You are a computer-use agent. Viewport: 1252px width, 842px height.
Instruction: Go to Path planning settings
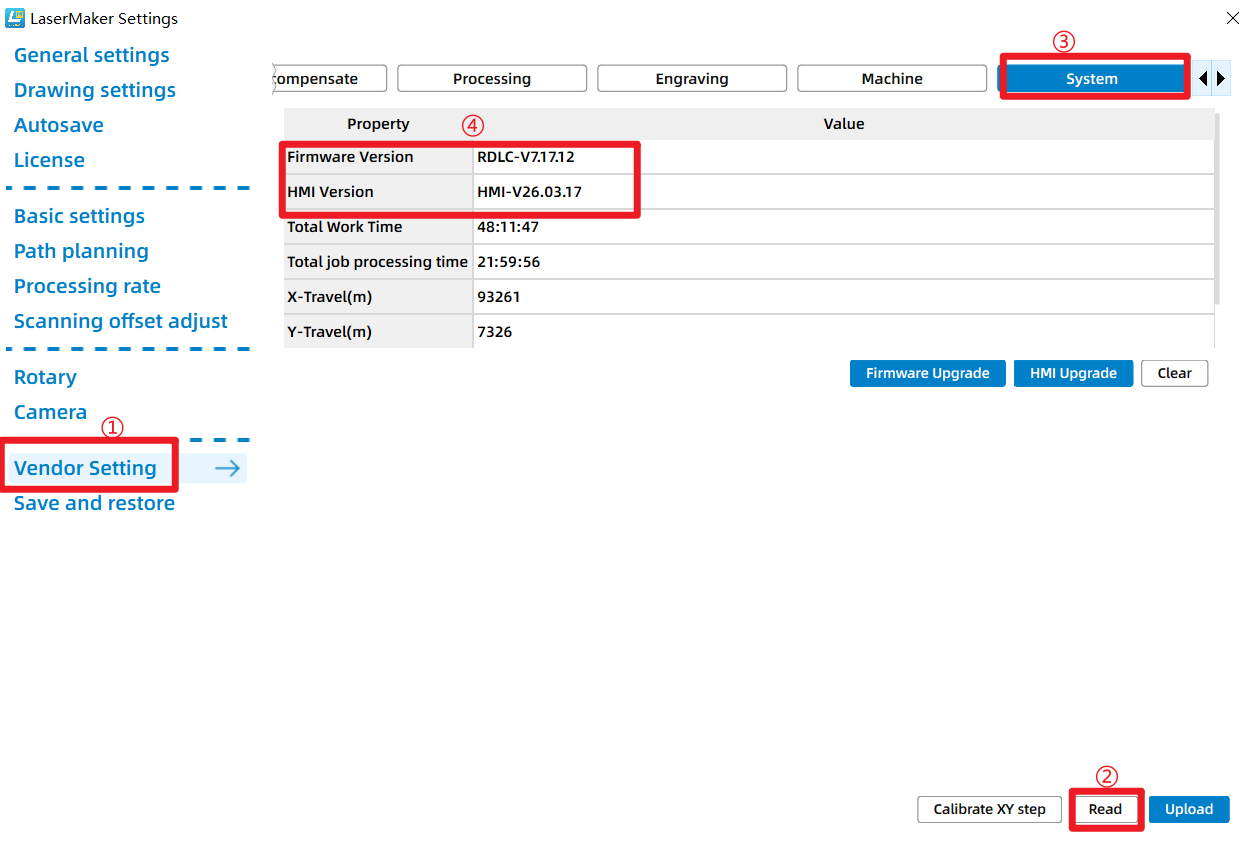coord(81,251)
